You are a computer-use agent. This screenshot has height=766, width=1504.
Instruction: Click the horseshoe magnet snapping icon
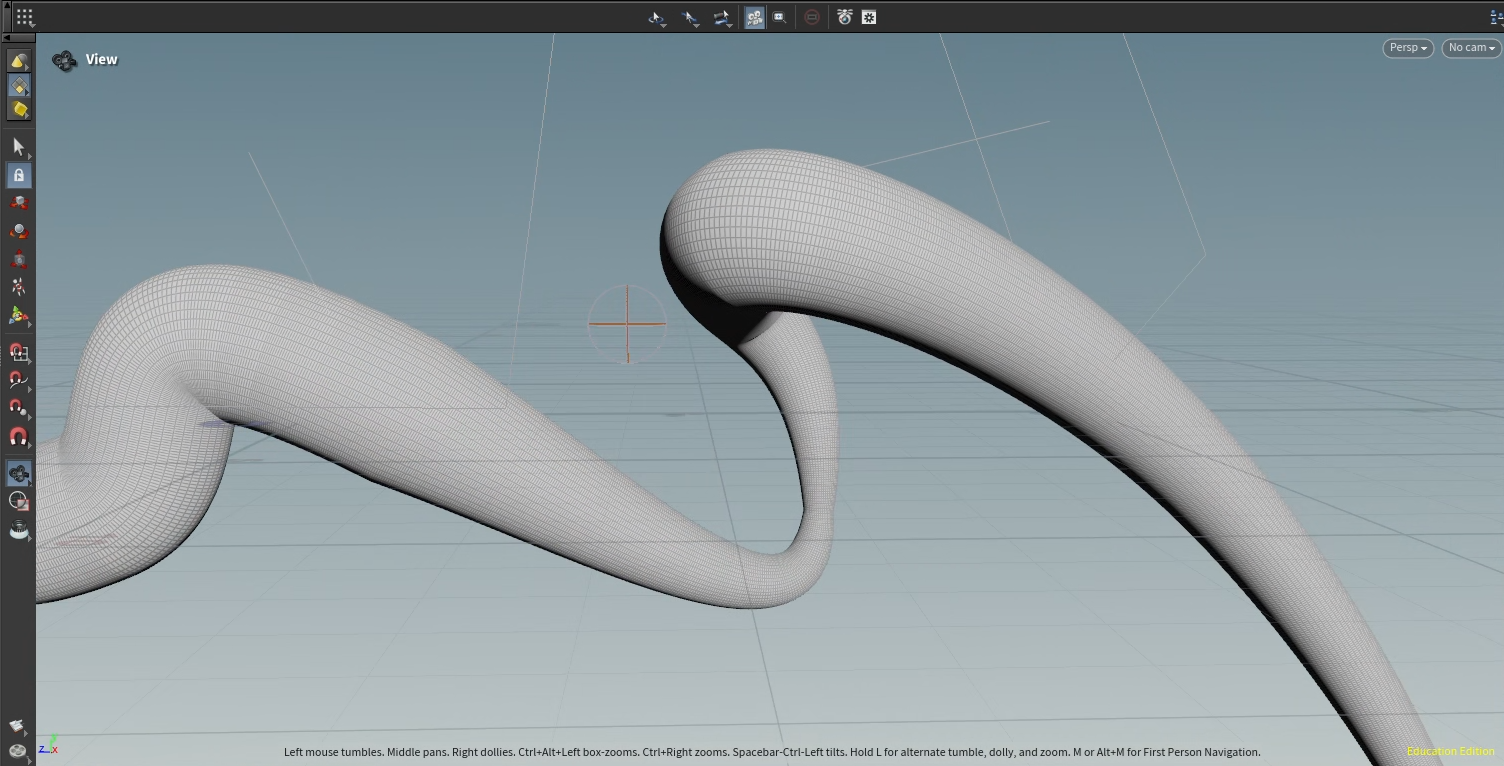18,437
